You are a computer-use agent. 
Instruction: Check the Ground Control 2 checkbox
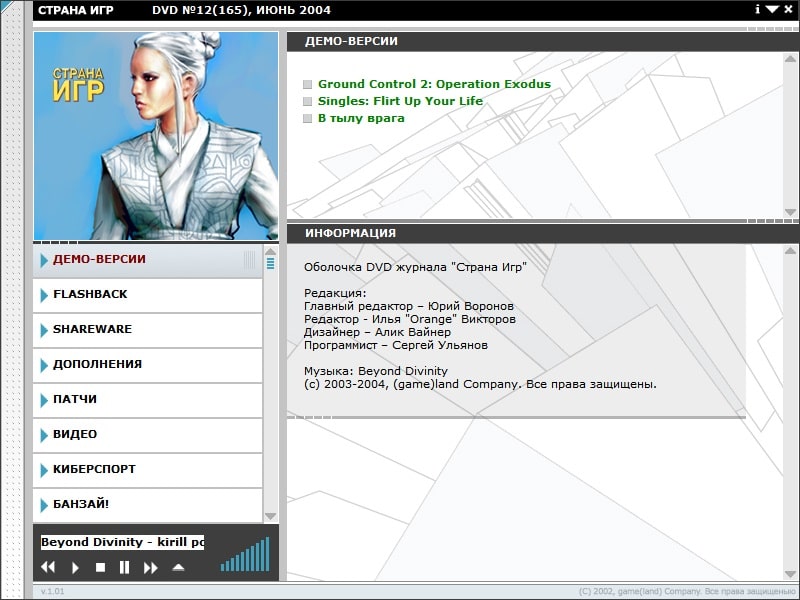pos(307,84)
